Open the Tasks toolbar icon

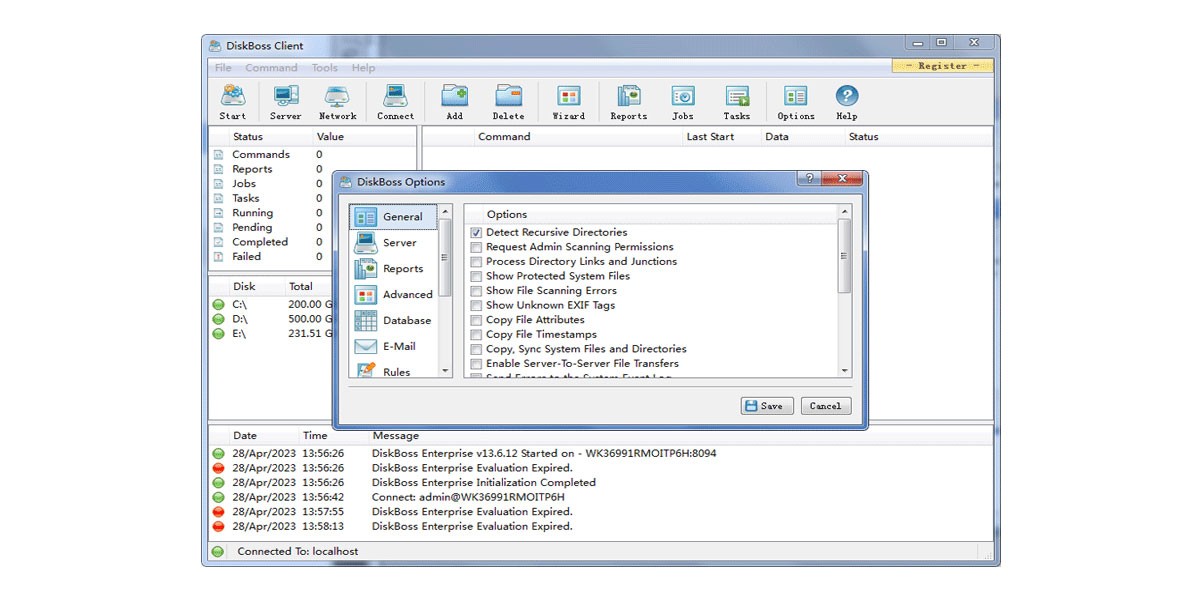[x=737, y=102]
